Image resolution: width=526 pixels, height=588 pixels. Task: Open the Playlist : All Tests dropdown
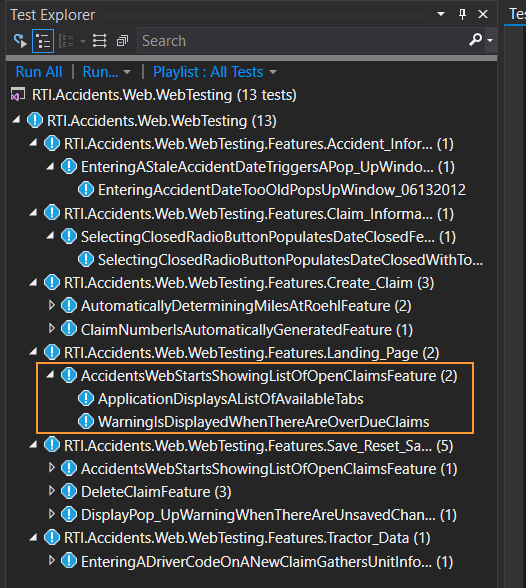pos(215,72)
